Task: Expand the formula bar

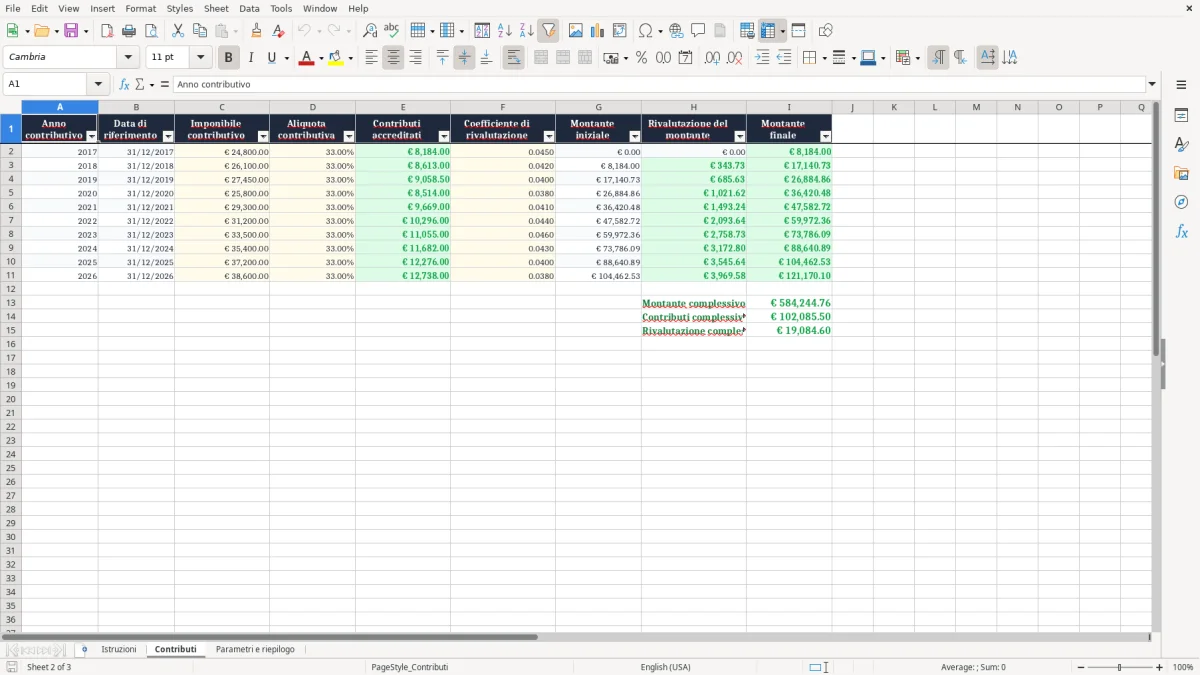Action: (x=1152, y=85)
